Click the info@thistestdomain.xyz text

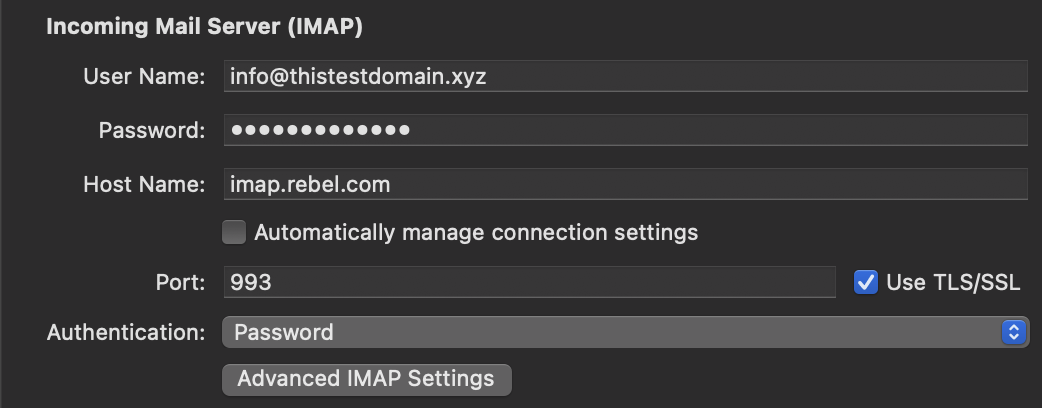pyautogui.click(x=358, y=76)
